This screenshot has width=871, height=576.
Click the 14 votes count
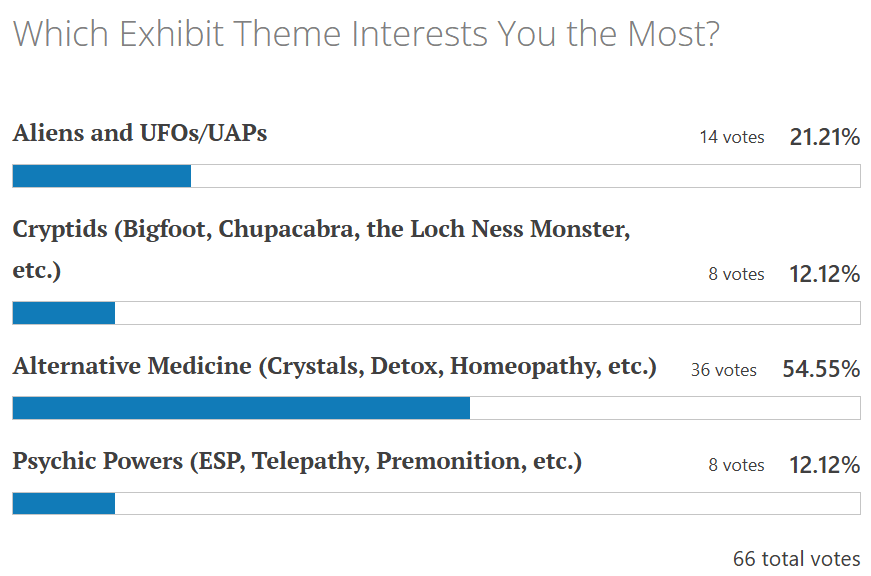click(731, 138)
